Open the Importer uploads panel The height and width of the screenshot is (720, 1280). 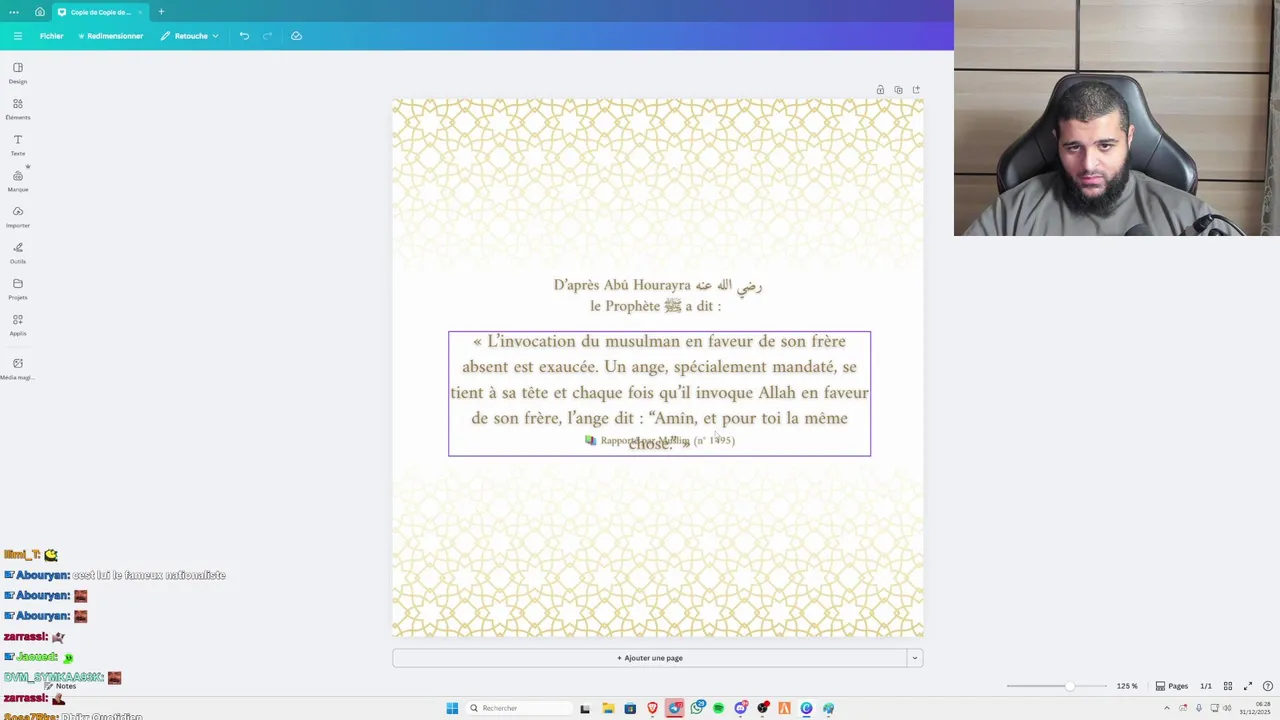click(18, 217)
